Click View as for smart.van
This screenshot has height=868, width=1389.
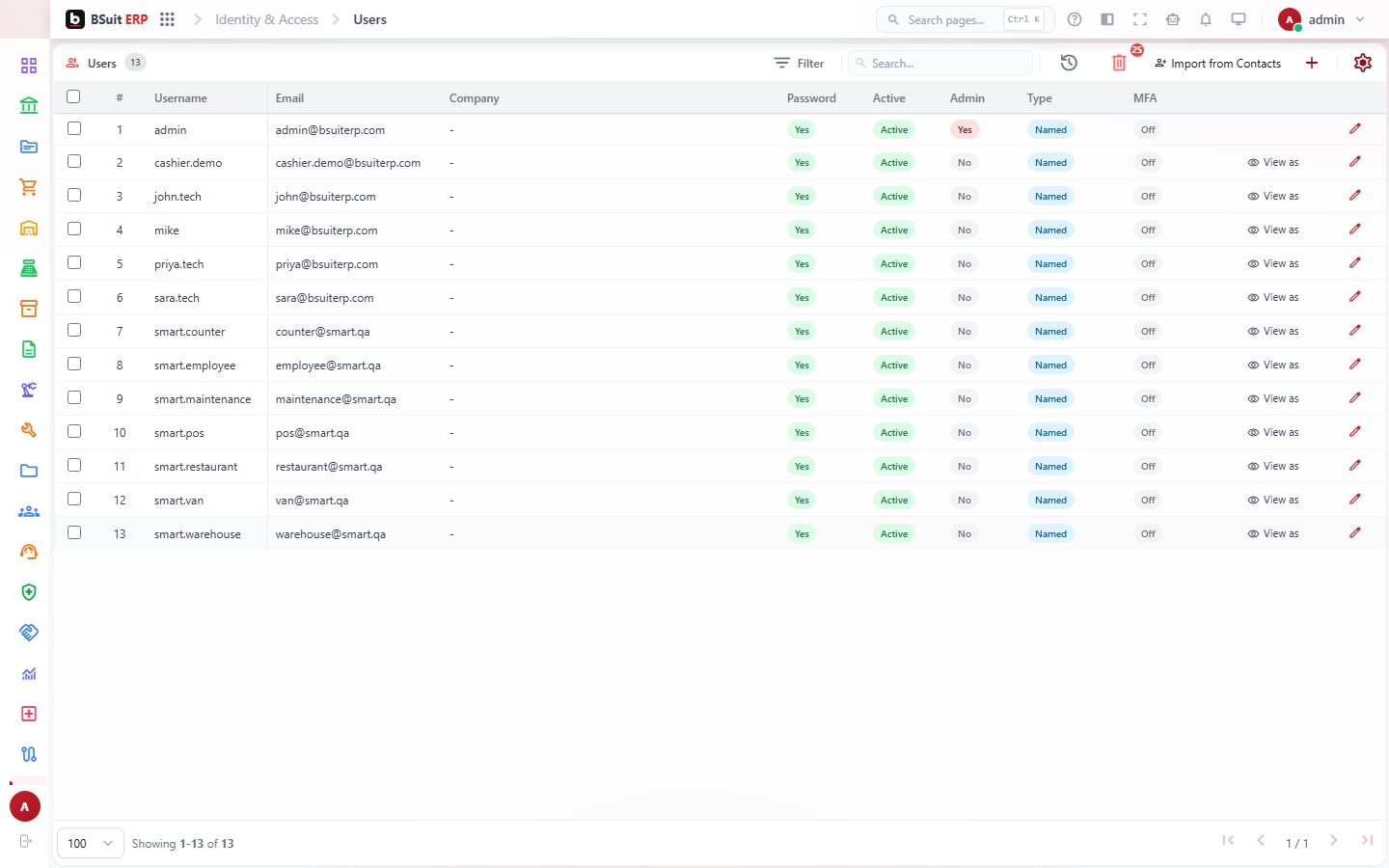(x=1273, y=500)
